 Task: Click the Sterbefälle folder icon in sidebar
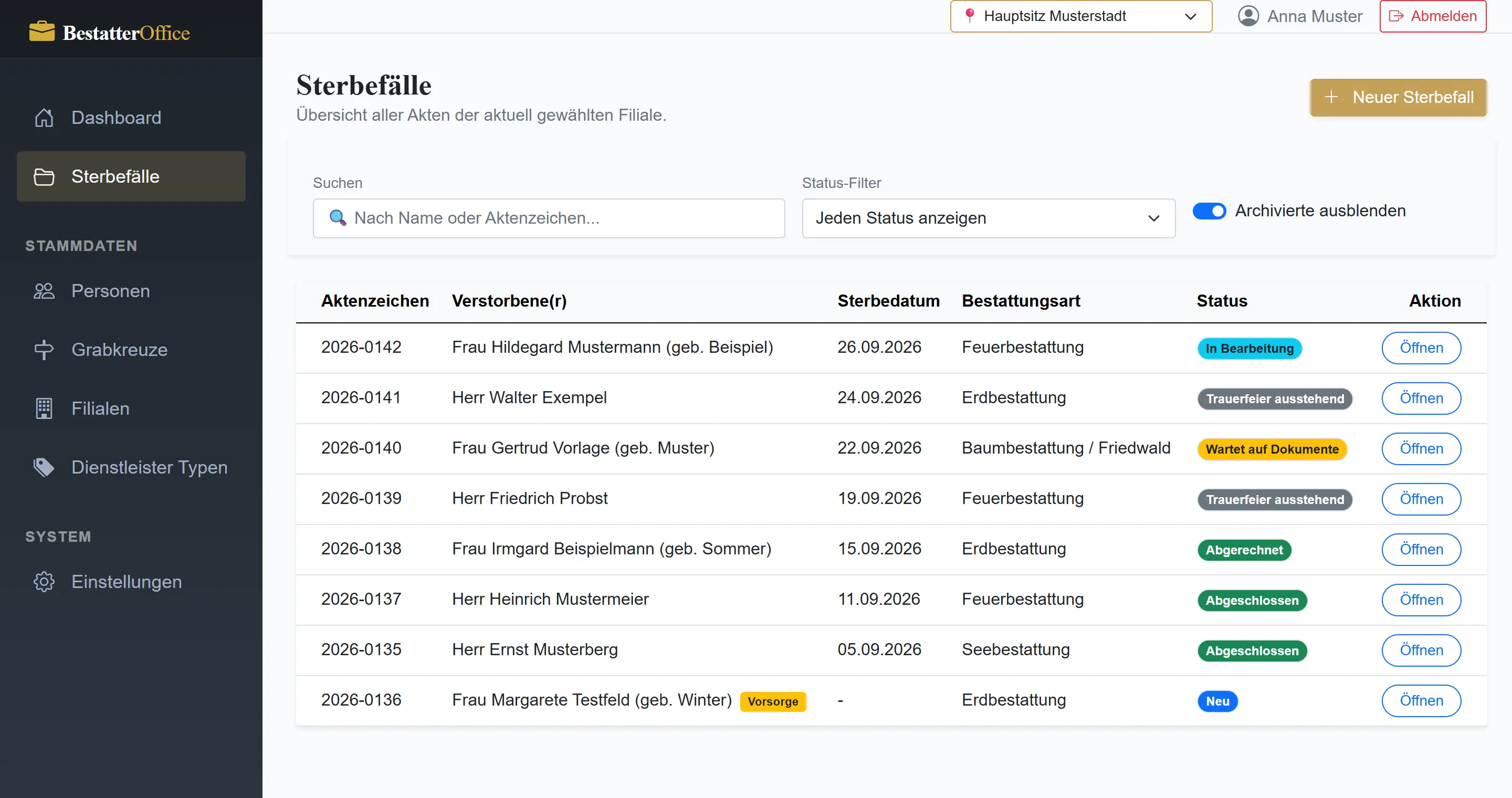pyautogui.click(x=44, y=176)
